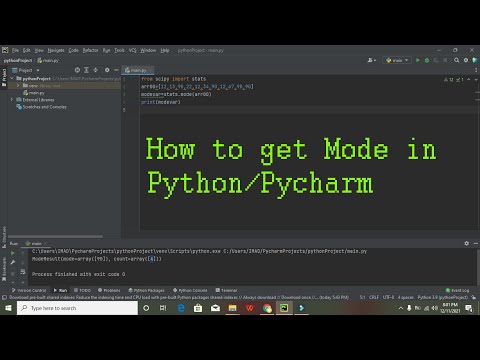Open the Tools menu
The image size is (480, 360).
click(119, 50)
